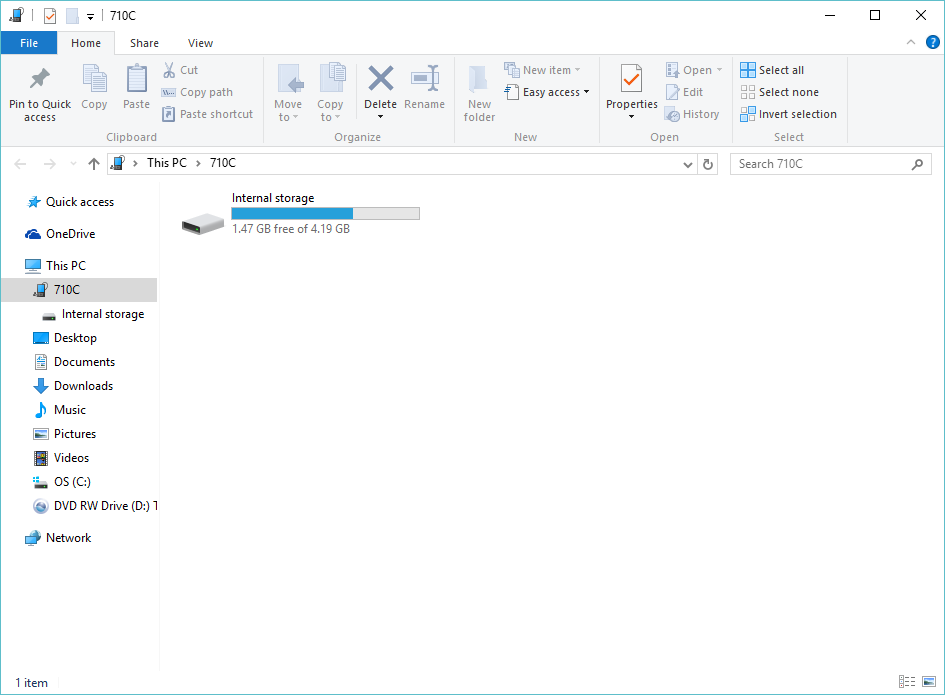This screenshot has width=945, height=695.
Task: Select DVD RW Drive (D:) in sidebar
Action: click(x=95, y=506)
